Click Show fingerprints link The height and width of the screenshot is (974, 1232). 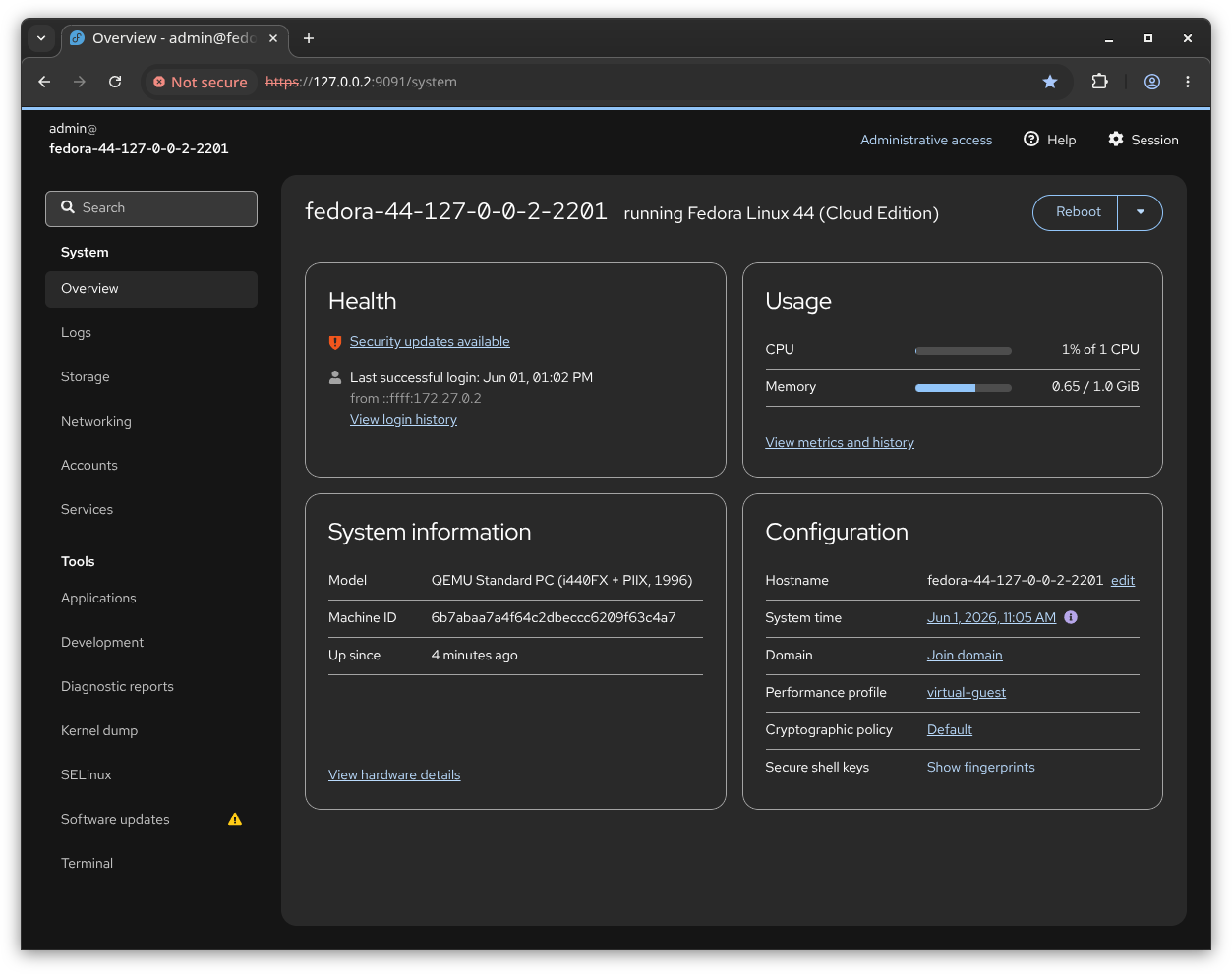click(981, 768)
